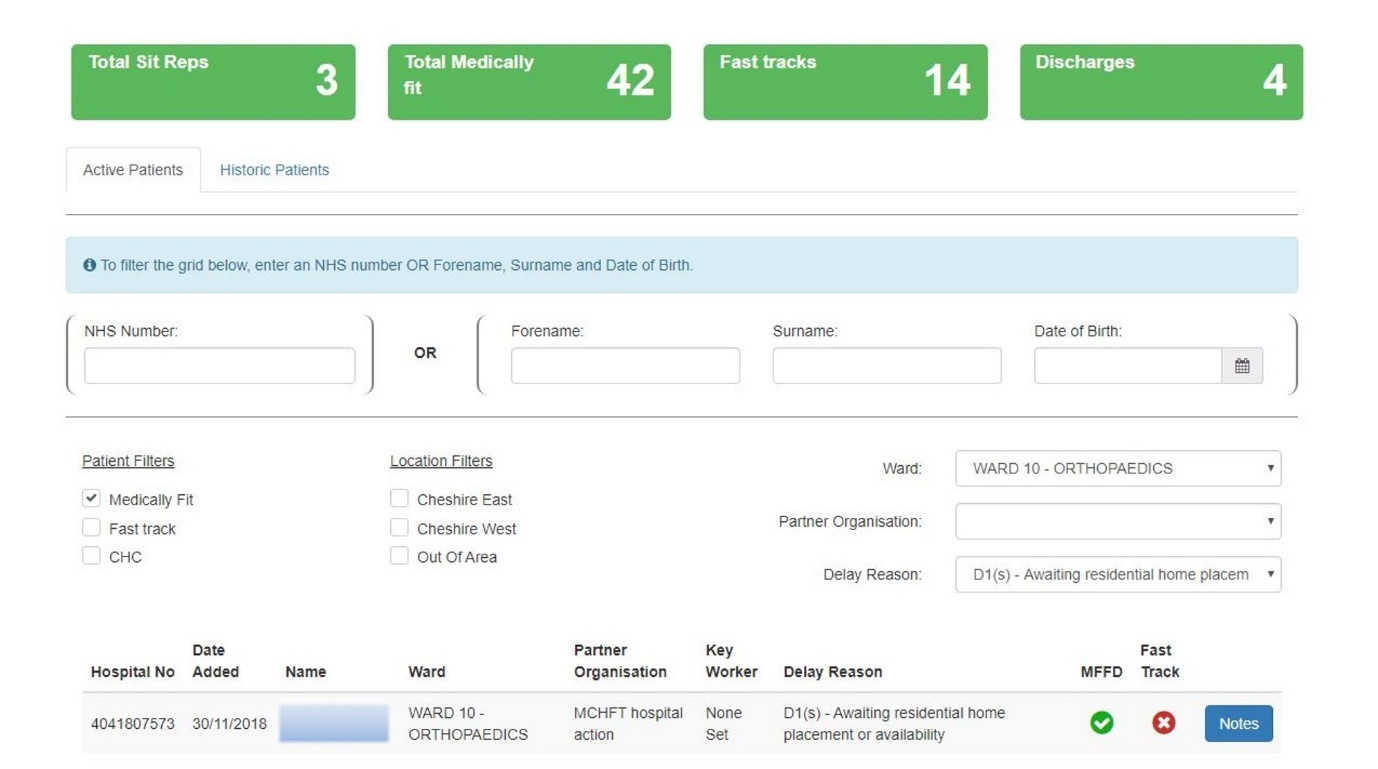Click the red Fast Track cross icon
The height and width of the screenshot is (769, 1378).
(x=1163, y=723)
